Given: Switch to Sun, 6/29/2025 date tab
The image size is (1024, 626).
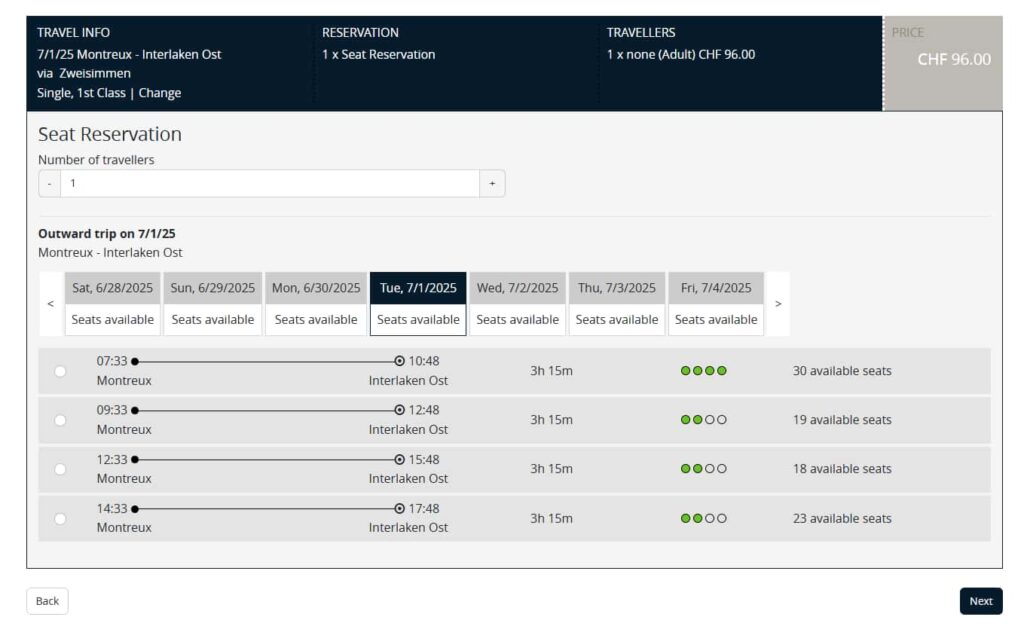Looking at the screenshot, I should tap(213, 304).
